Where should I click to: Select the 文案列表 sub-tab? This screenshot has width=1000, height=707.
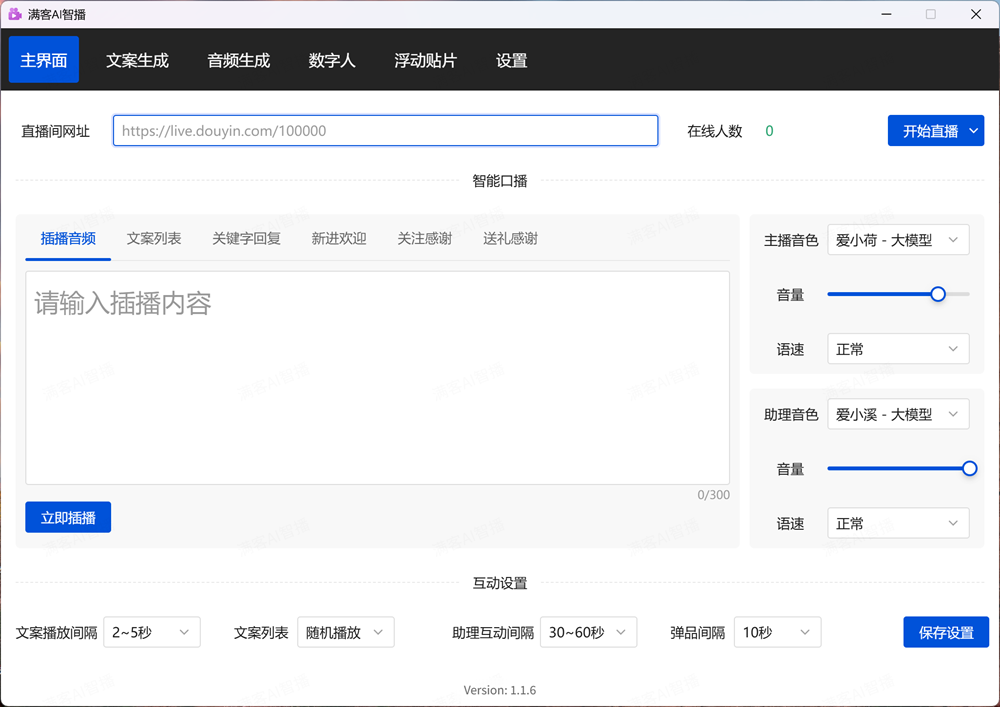[154, 239]
